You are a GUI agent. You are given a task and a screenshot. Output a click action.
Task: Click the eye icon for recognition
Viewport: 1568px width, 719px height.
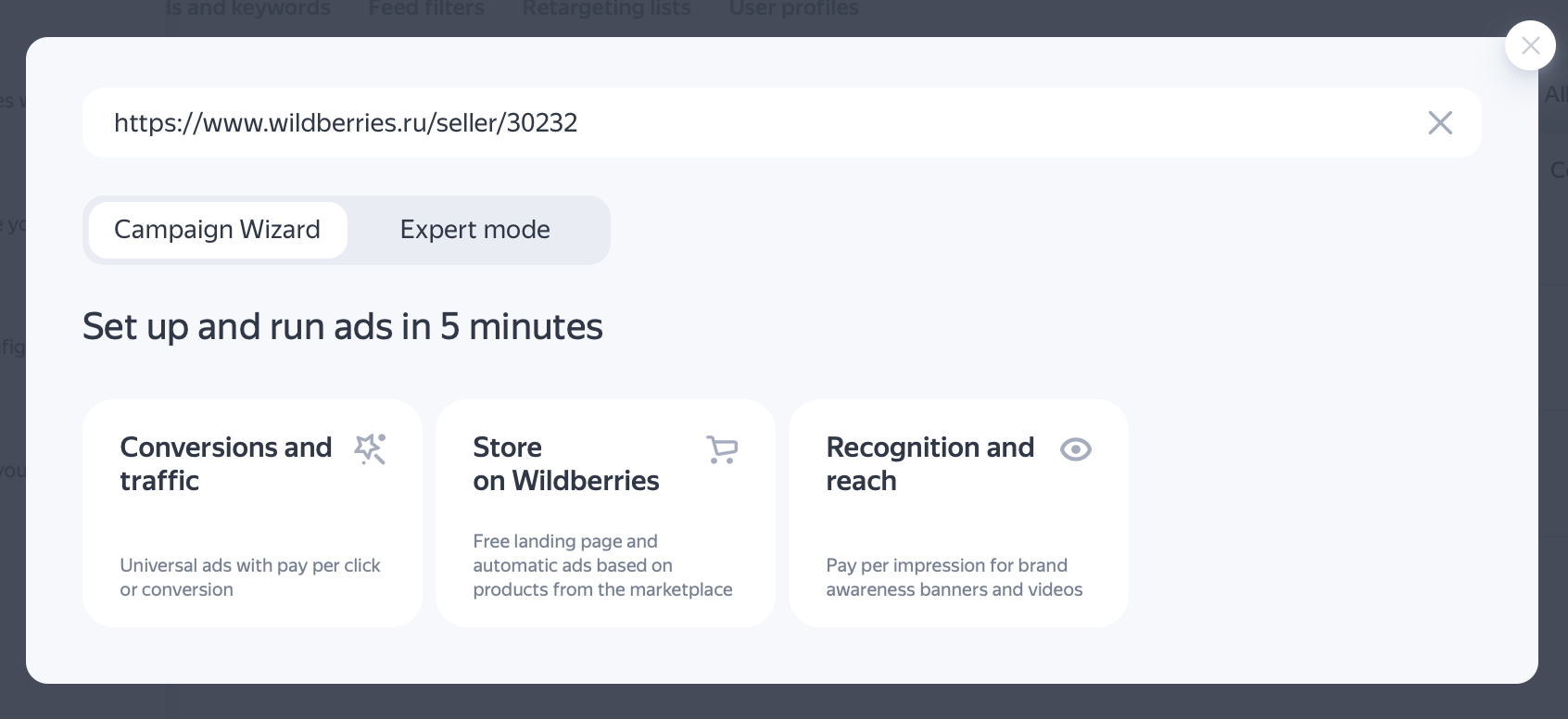click(x=1075, y=449)
